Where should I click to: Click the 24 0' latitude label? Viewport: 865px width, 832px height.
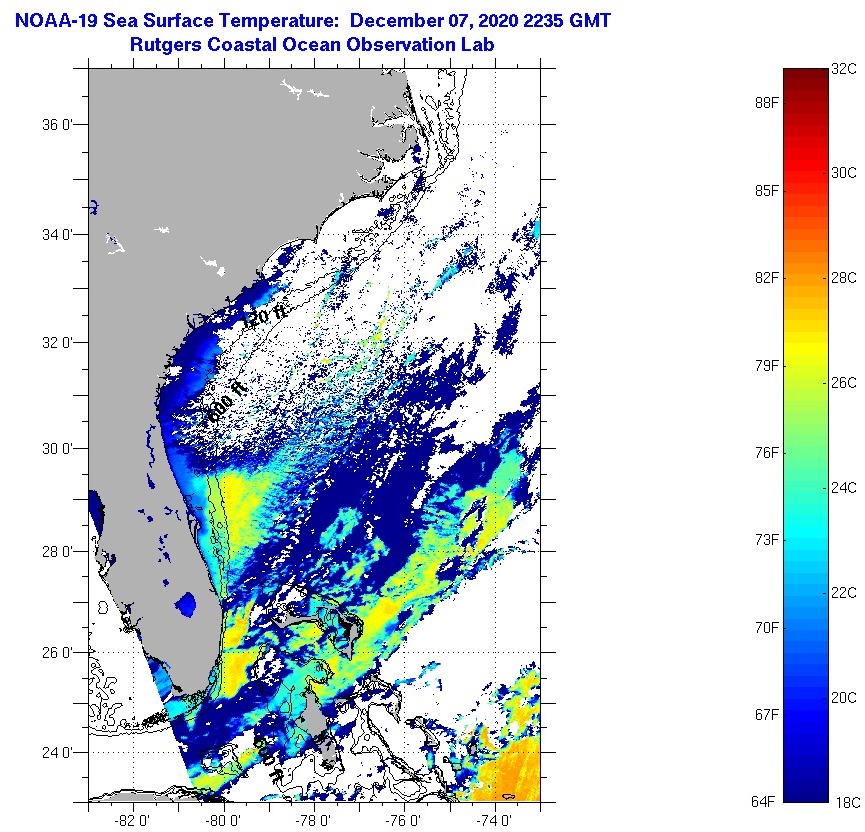pos(57,753)
